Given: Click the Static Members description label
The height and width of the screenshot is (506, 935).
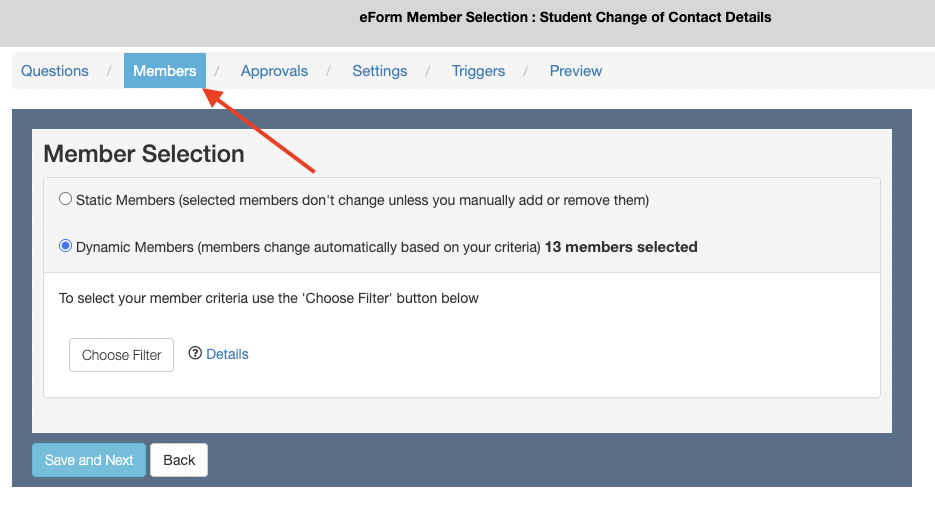Looking at the screenshot, I should tap(362, 200).
